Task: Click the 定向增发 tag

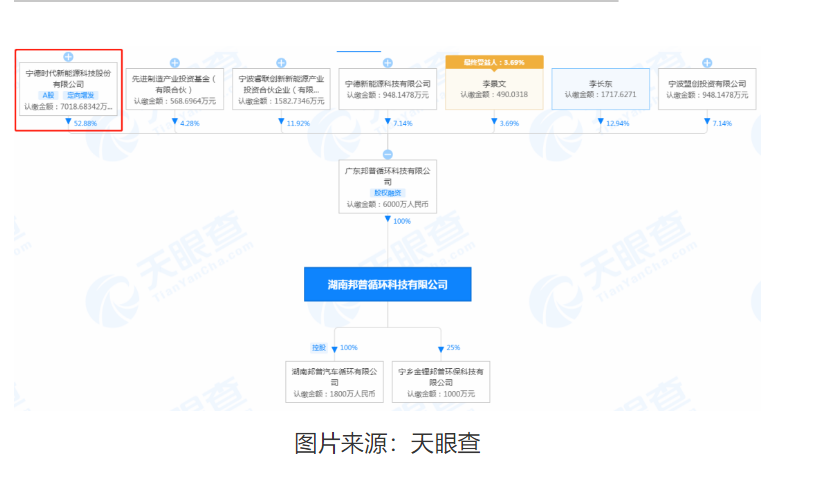Action: (80, 94)
